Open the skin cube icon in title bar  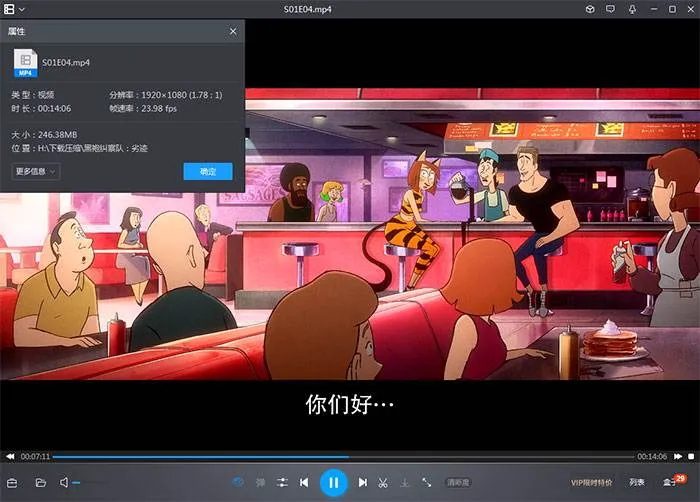pyautogui.click(x=590, y=9)
